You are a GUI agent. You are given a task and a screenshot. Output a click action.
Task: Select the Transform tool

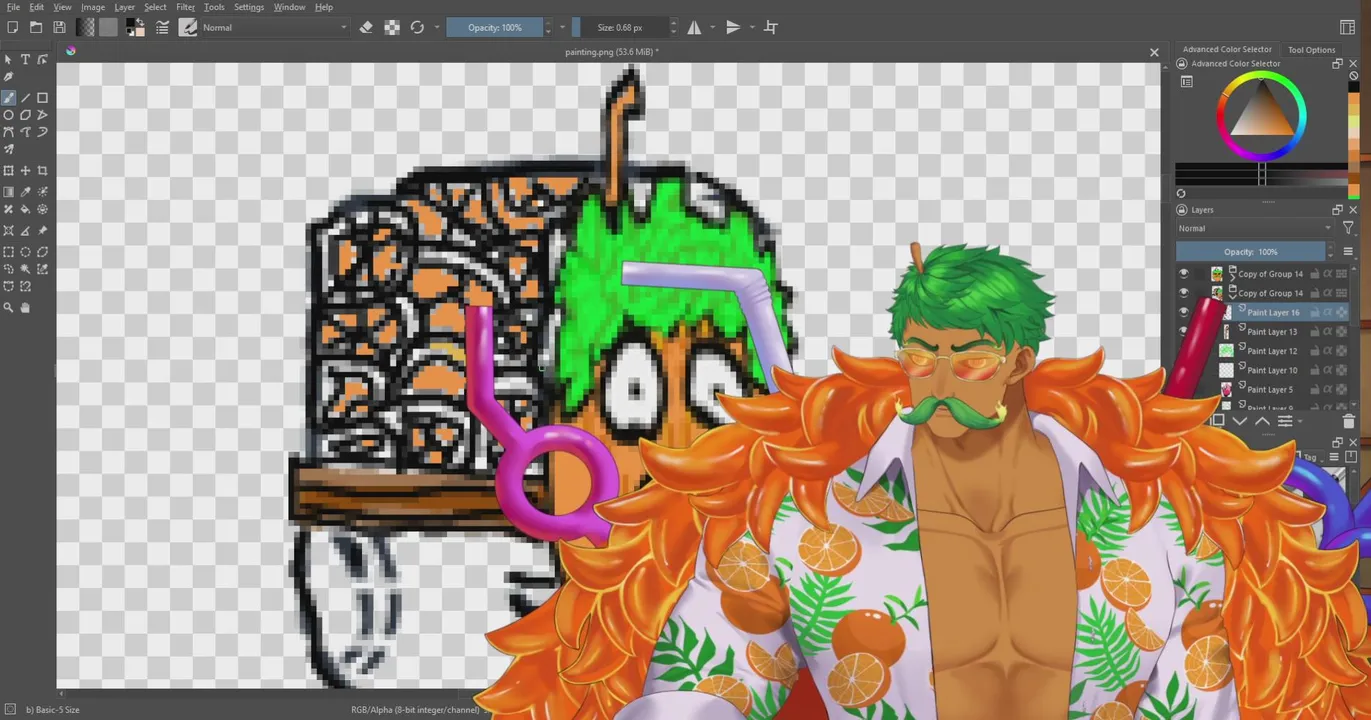[x=8, y=171]
